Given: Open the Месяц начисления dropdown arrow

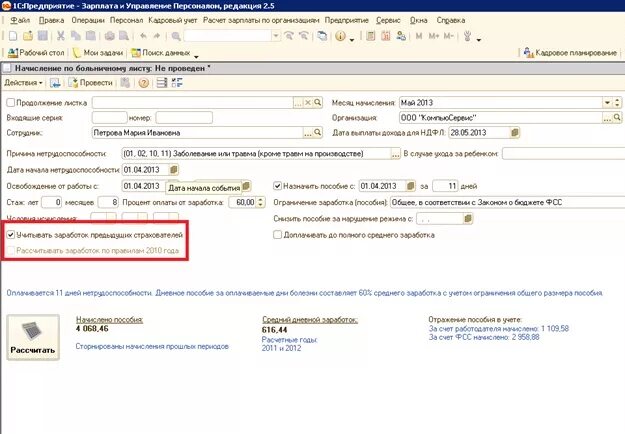Looking at the screenshot, I should coord(607,103).
